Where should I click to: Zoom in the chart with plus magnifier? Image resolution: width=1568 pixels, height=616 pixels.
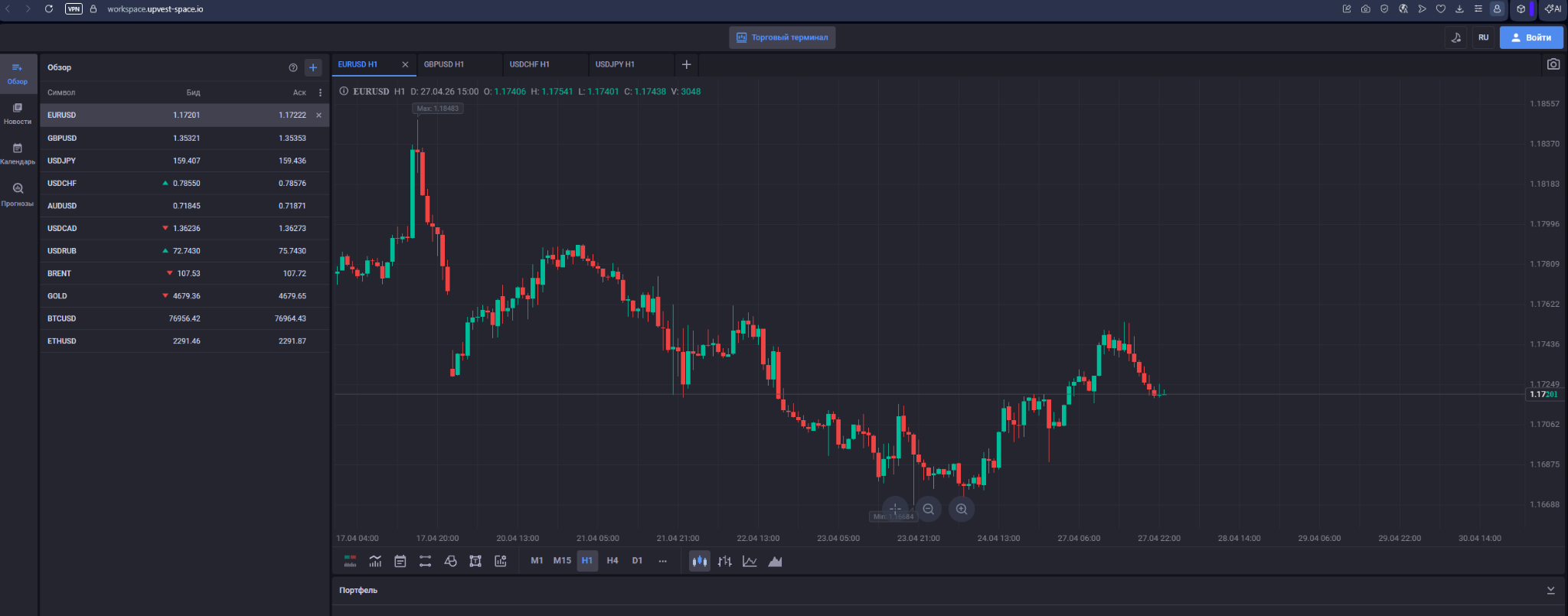962,509
